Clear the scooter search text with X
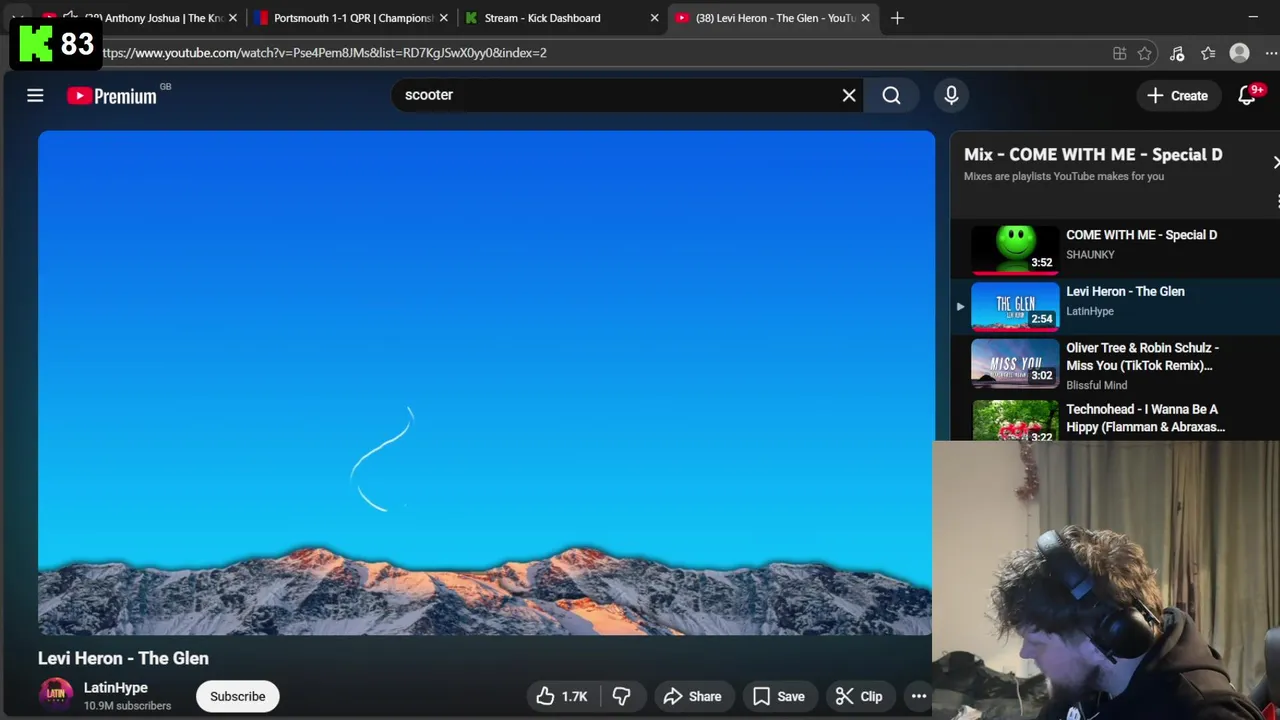The width and height of the screenshot is (1280, 720). (x=849, y=95)
